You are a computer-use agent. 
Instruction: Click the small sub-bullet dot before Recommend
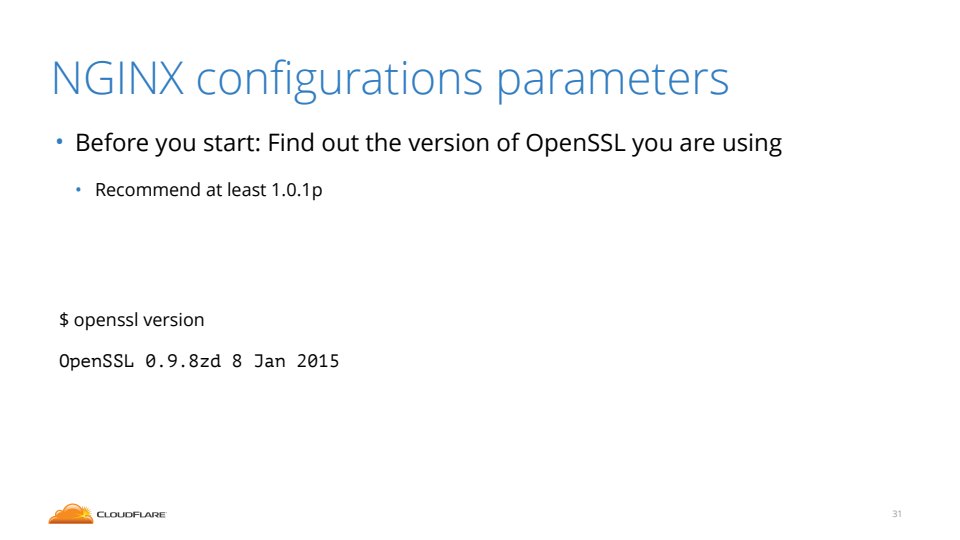[80, 189]
